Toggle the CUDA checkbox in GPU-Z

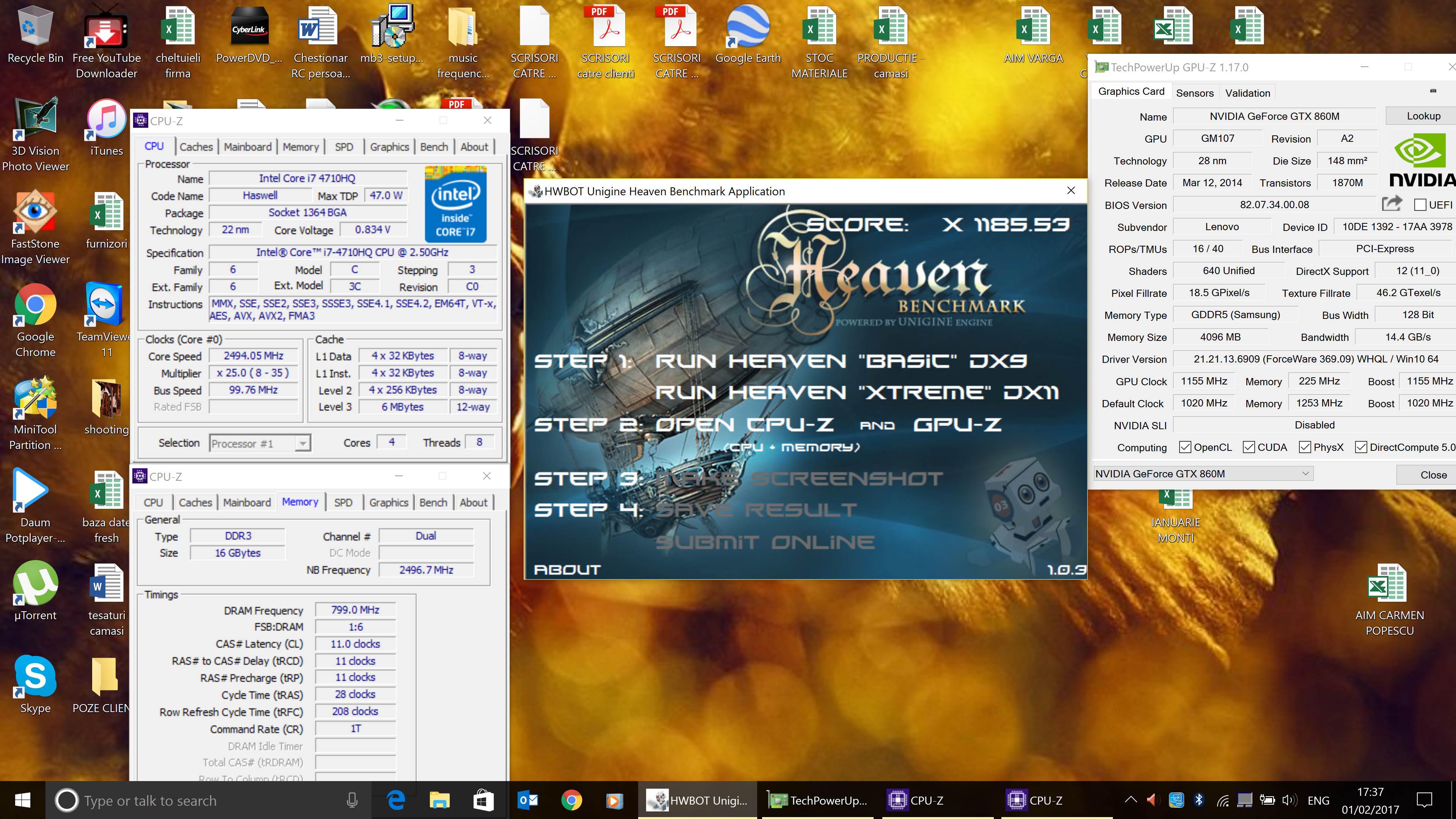1249,447
